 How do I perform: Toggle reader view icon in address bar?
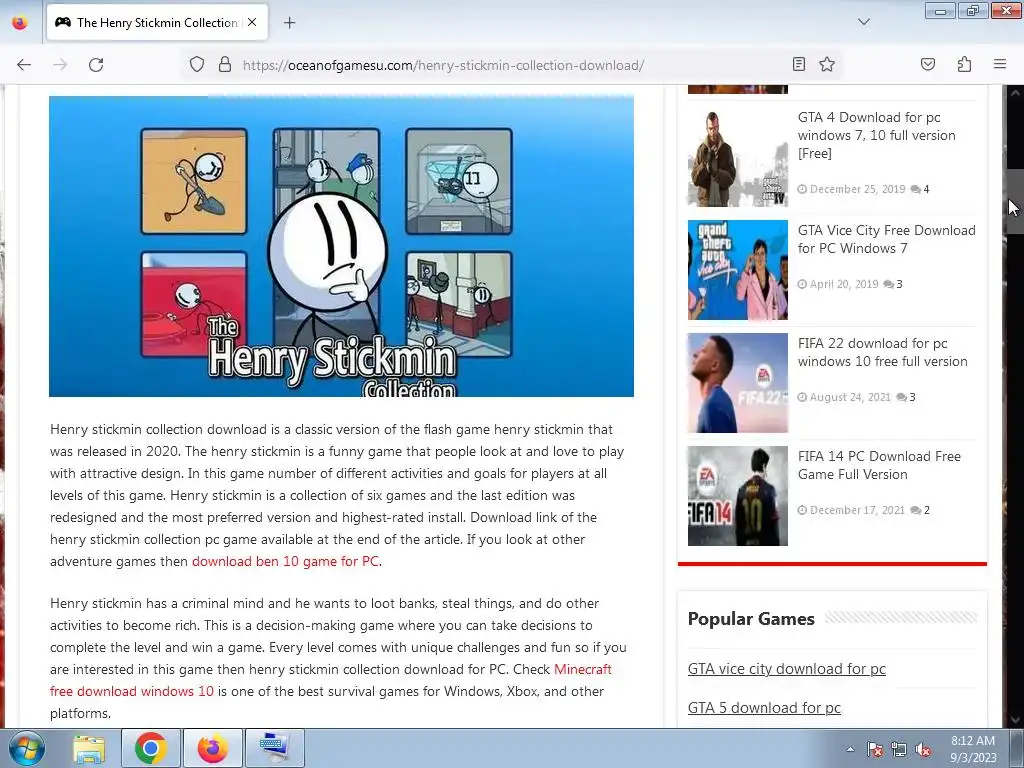[798, 65]
